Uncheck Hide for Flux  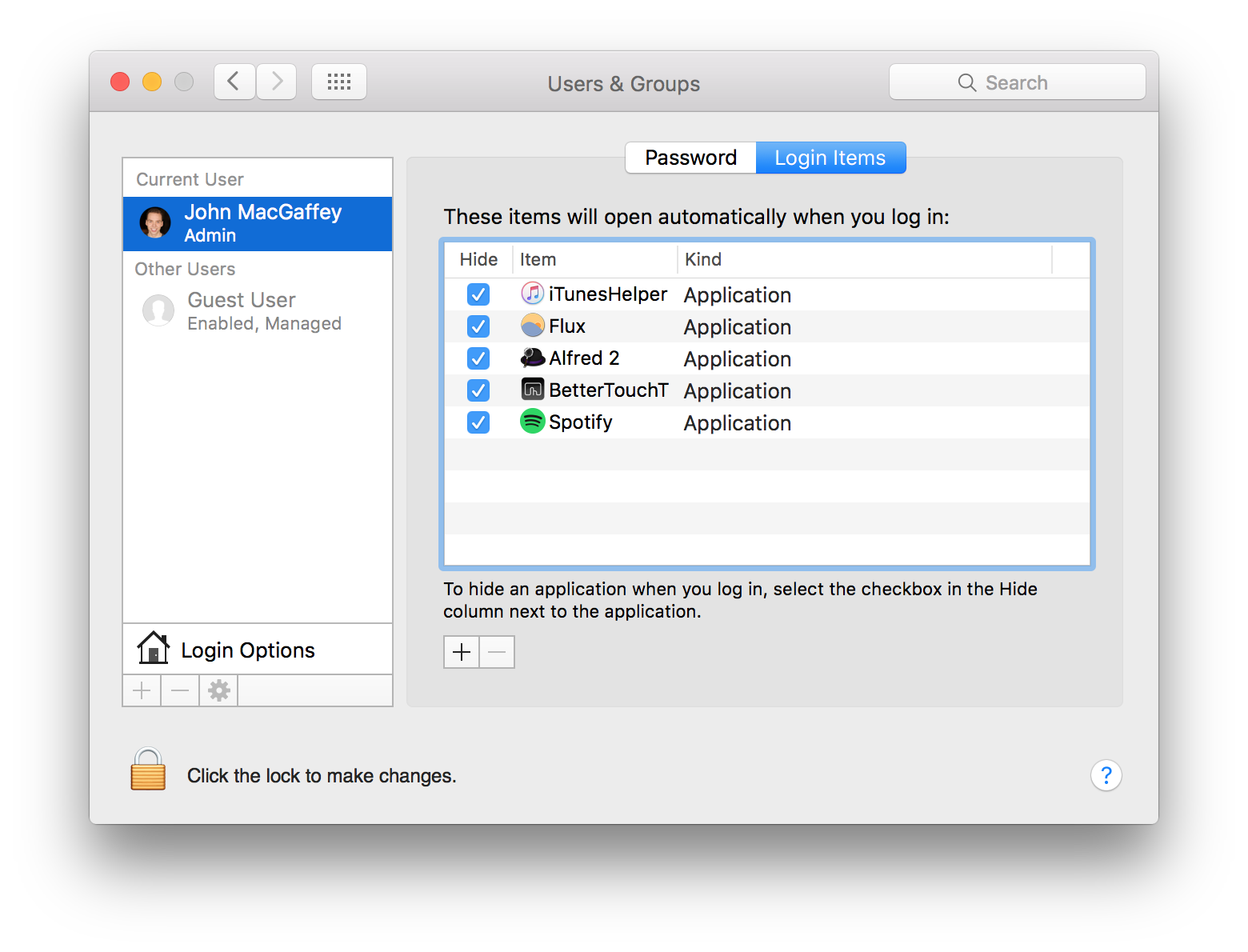(478, 326)
